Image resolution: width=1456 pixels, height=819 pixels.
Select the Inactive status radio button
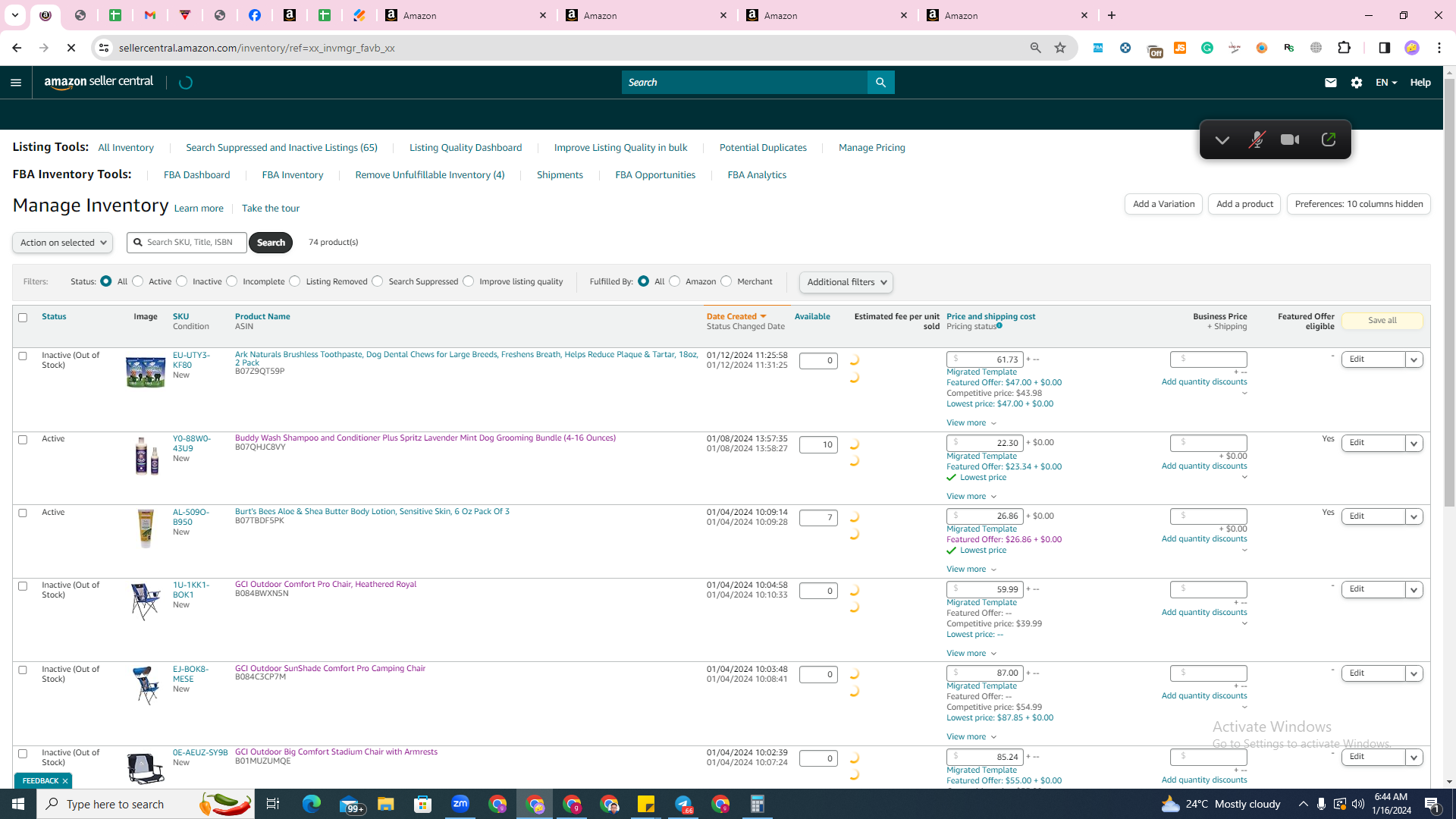click(182, 281)
